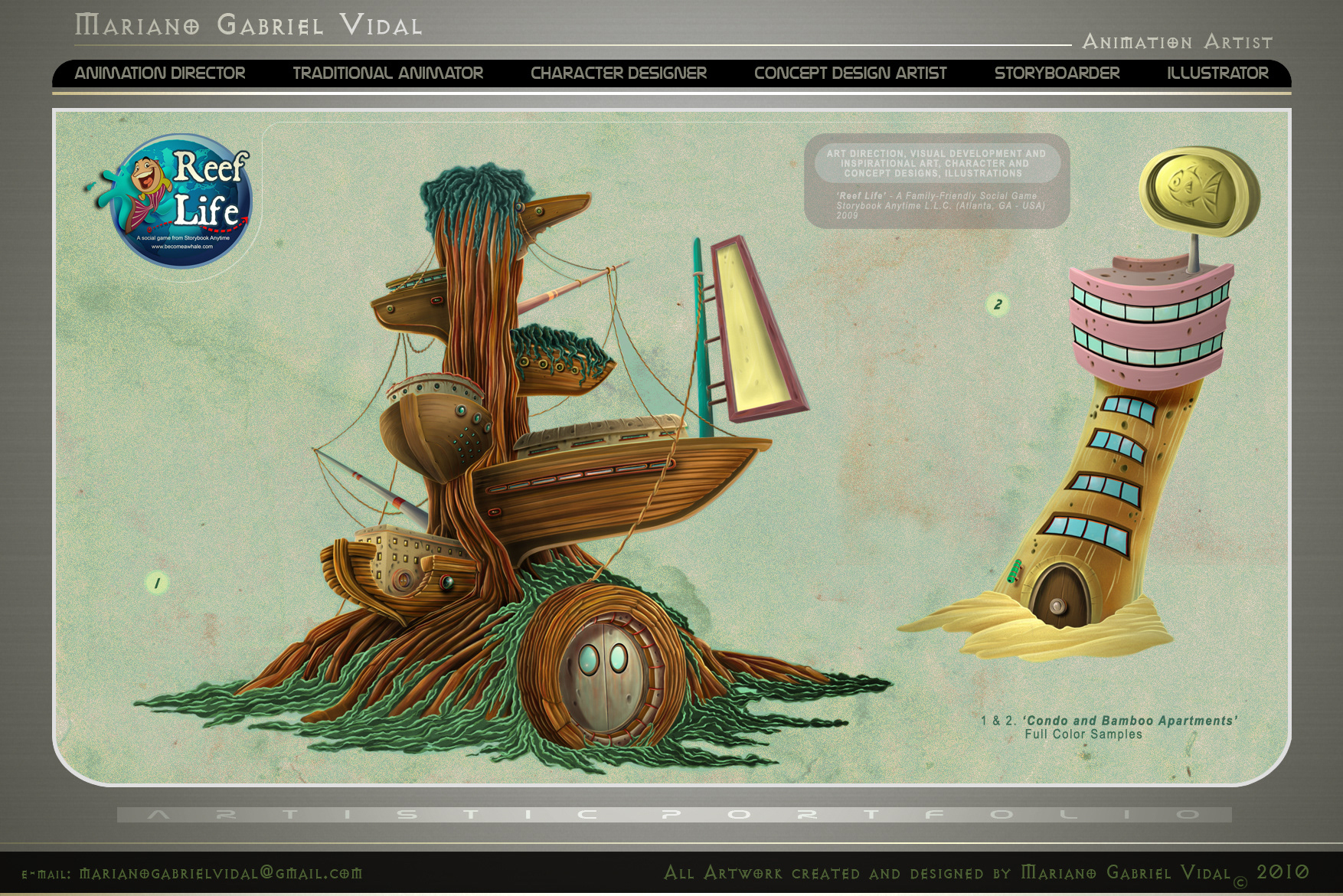Select the Character Designer menu item
The image size is (1343, 896).
tap(619, 74)
